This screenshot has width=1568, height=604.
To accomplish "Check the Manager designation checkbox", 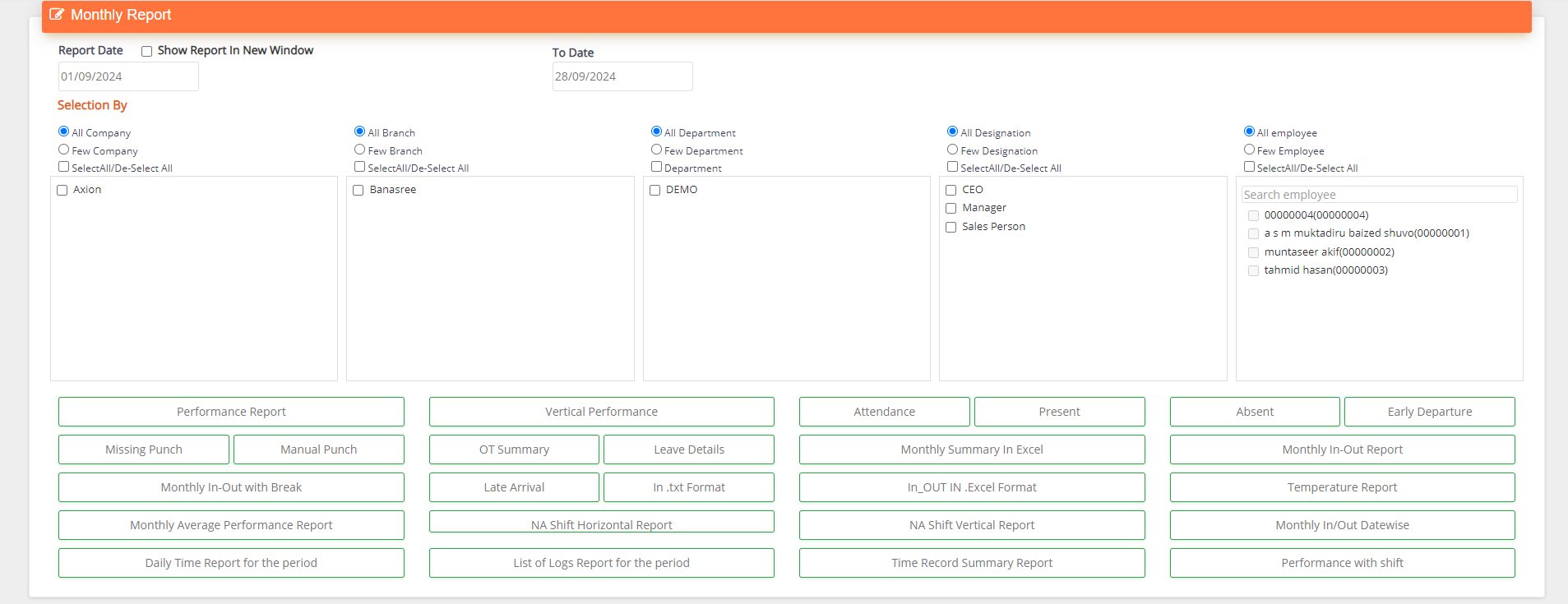I will [x=951, y=209].
